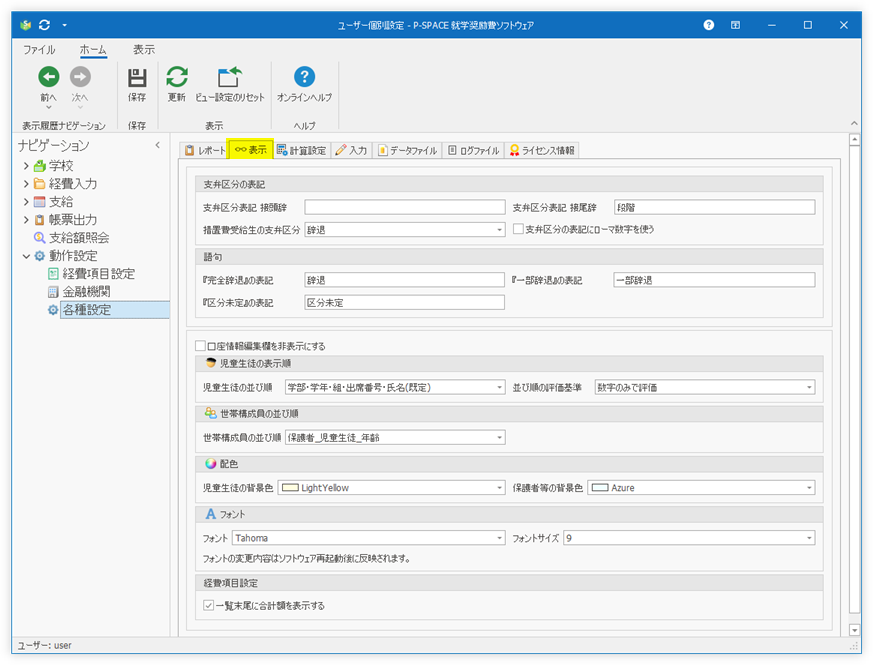This screenshot has height=665, width=873.
Task: Switch to the 表示 ribbon tab
Action: pyautogui.click(x=144, y=50)
